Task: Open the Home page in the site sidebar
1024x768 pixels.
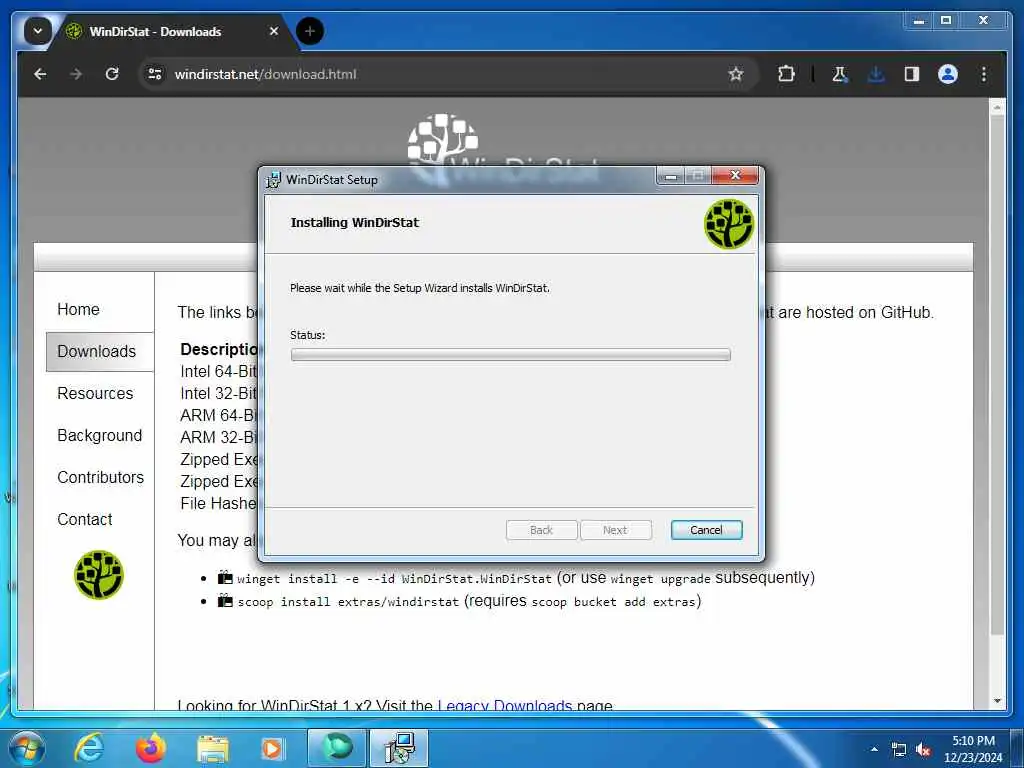Action: 78,310
